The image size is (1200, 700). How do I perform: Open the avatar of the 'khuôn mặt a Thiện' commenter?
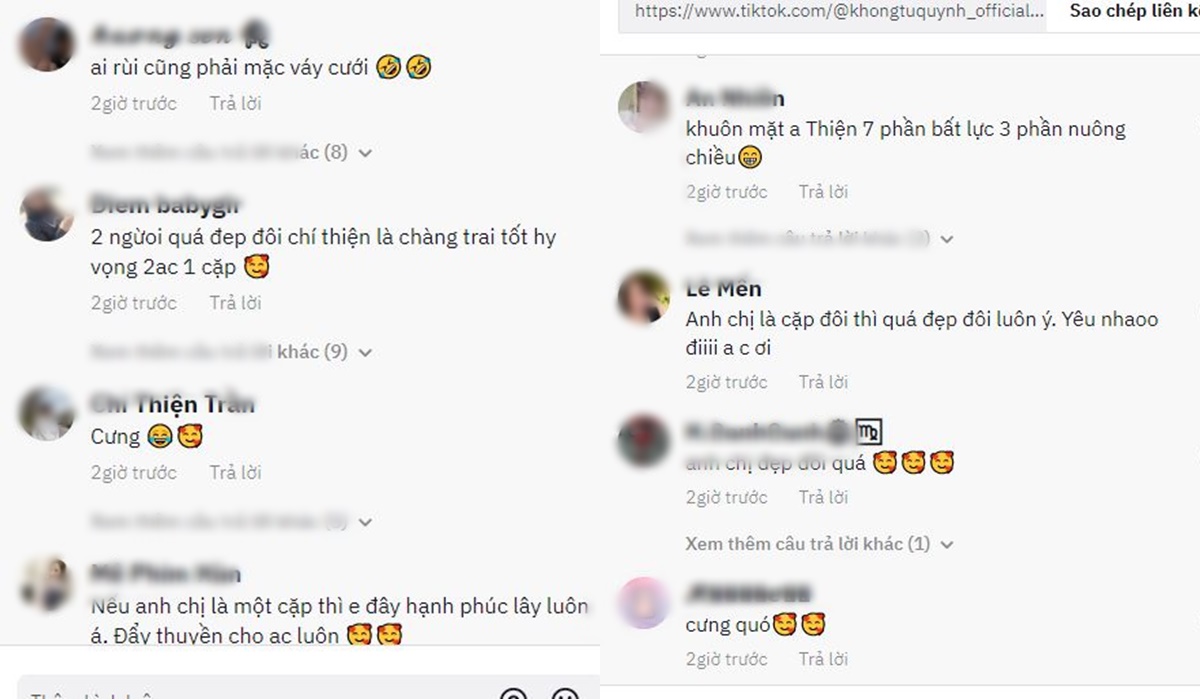coord(643,106)
